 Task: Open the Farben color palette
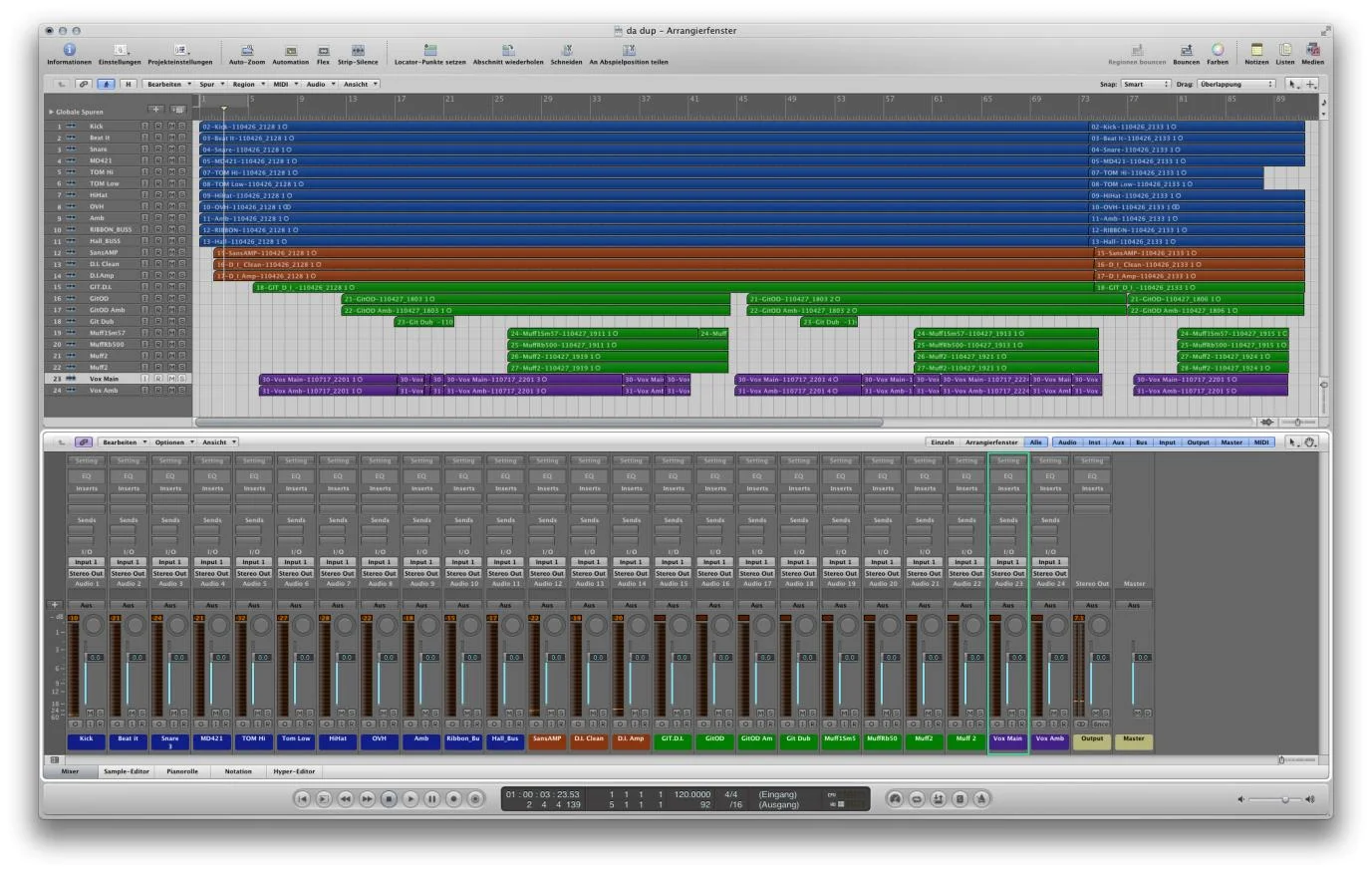(1217, 50)
